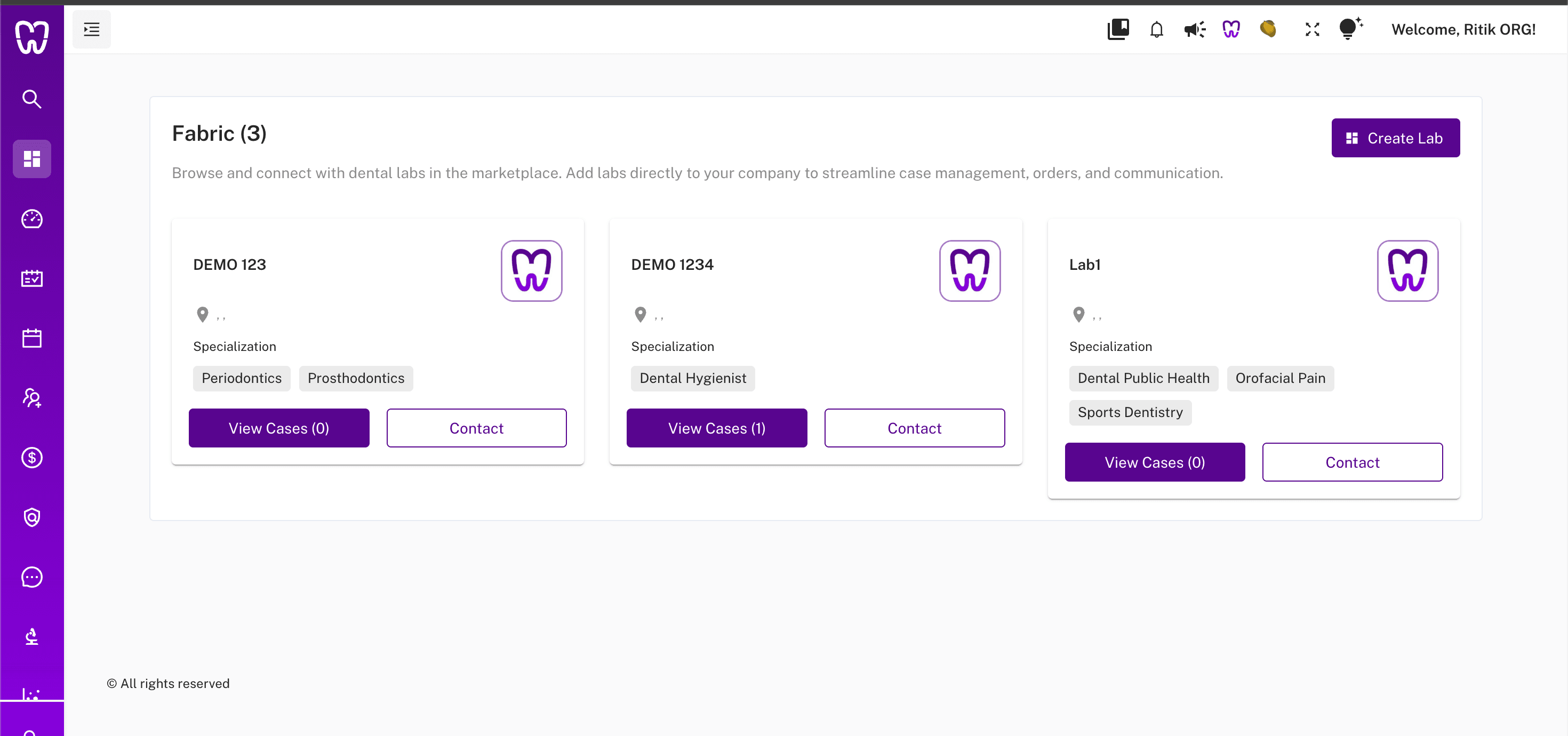1568x736 pixels.
Task: View cases for DEMO 1234
Action: [x=717, y=428]
